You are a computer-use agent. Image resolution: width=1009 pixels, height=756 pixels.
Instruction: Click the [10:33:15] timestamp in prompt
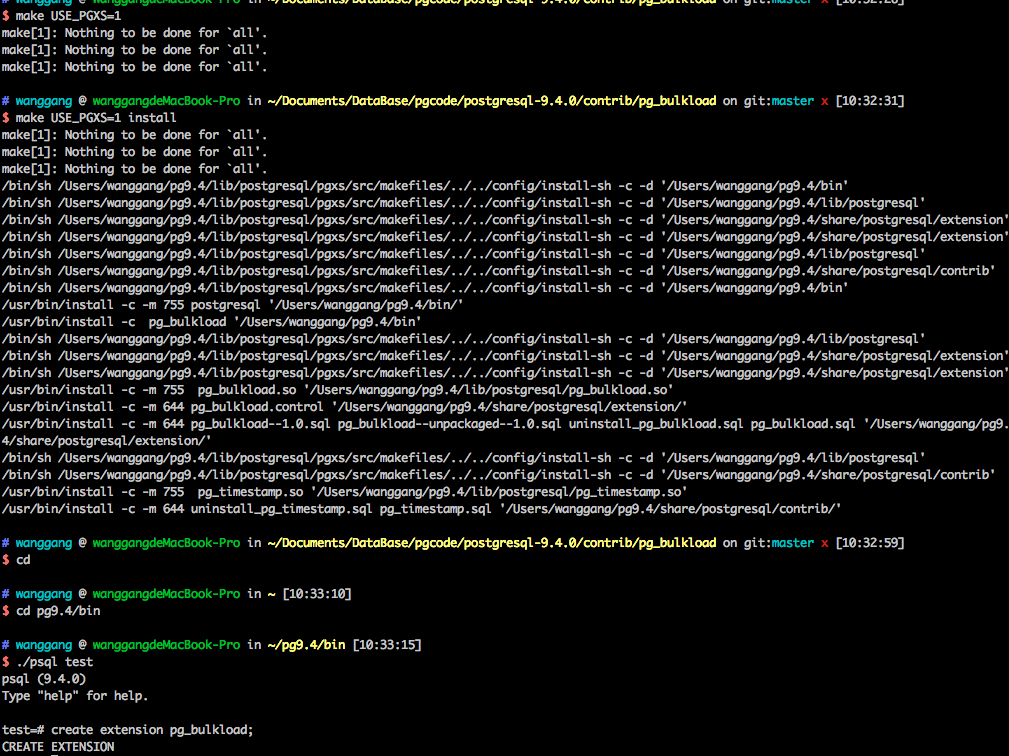click(387, 645)
